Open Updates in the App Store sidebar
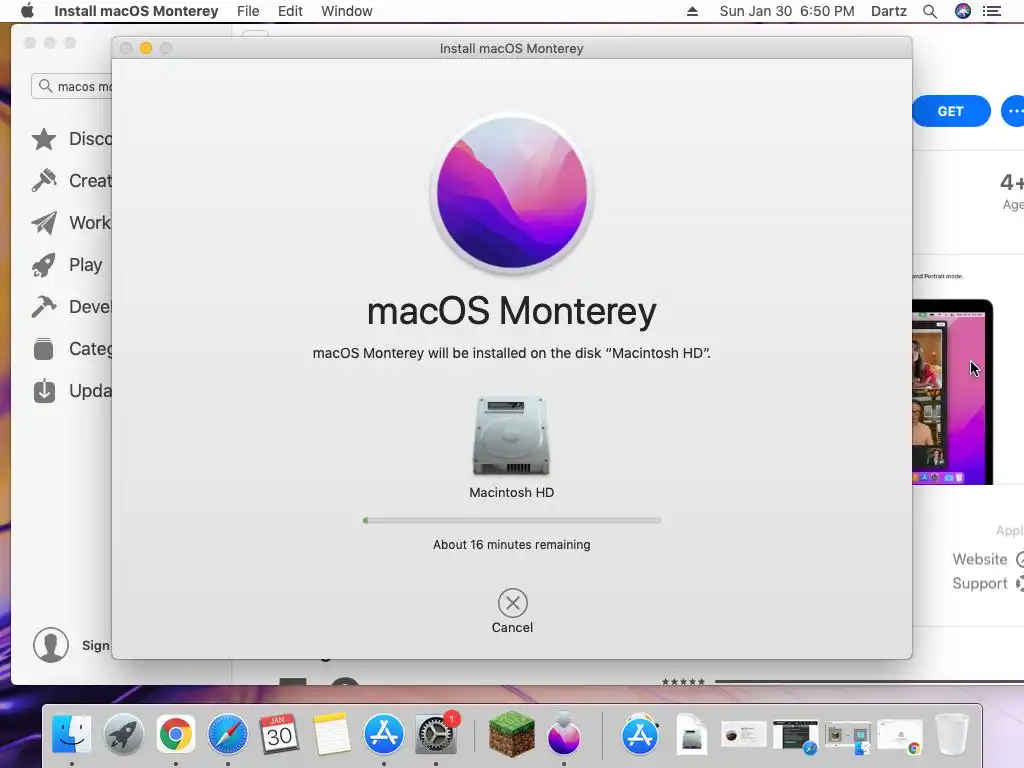Screen dimensions: 1024x768 pos(72,391)
